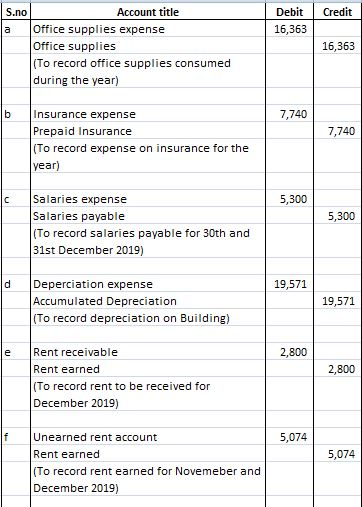The image size is (362, 507).
Task: Select the Account title header cell
Action: click(x=148, y=12)
